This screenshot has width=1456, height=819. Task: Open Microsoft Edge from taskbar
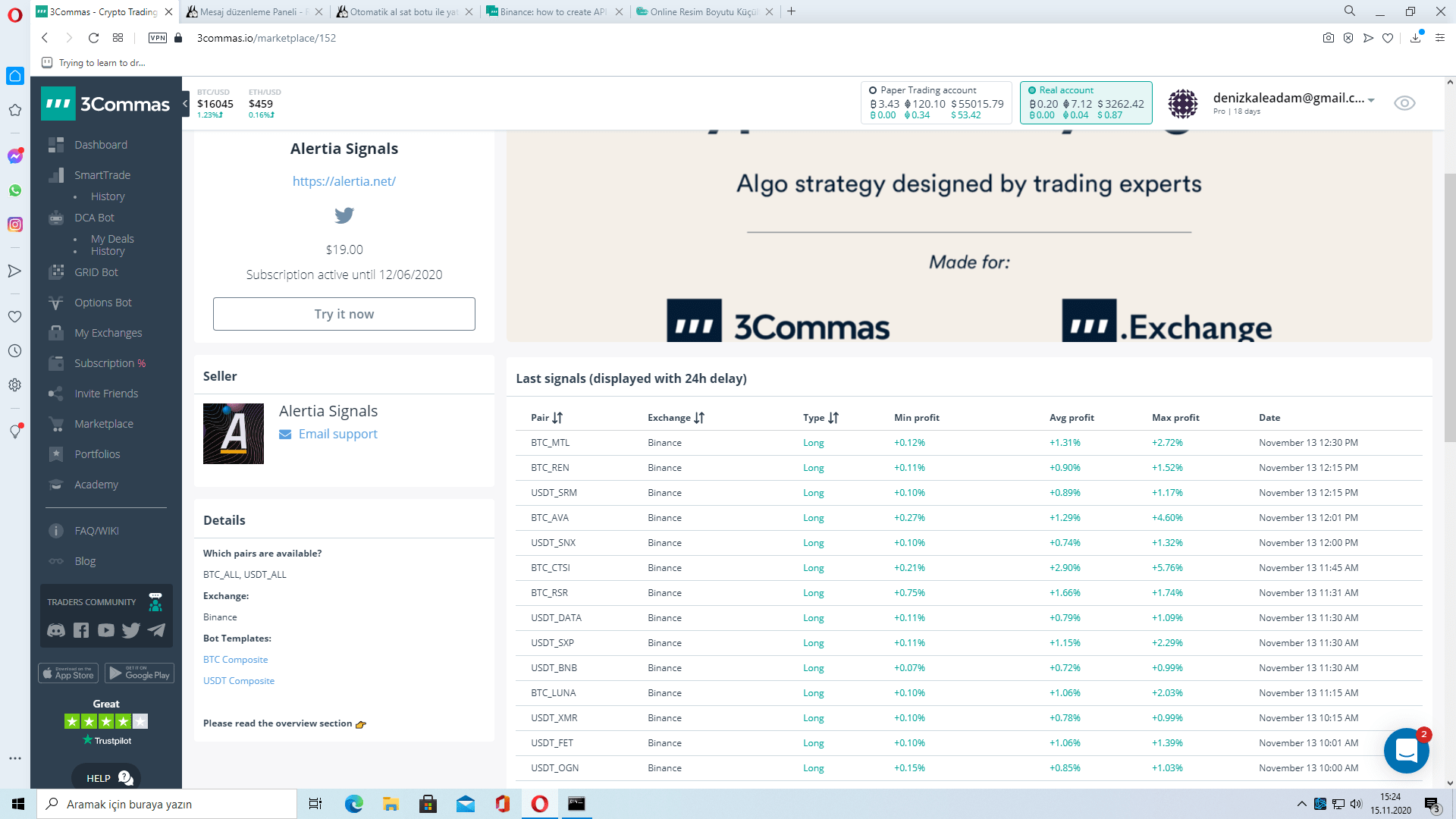coord(354,804)
